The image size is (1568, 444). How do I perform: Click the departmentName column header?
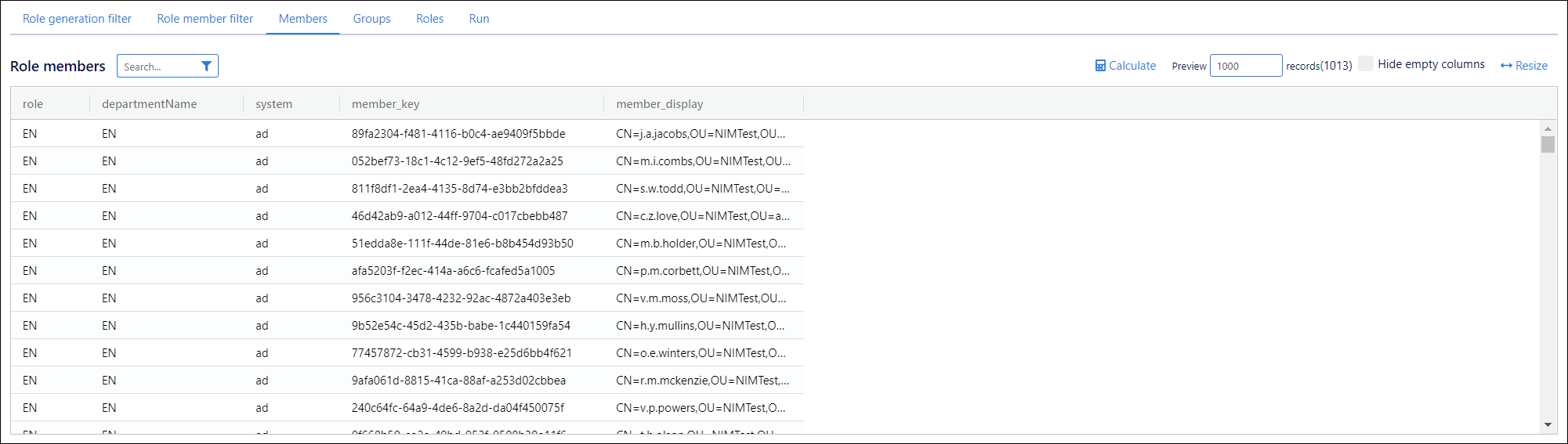pos(149,104)
